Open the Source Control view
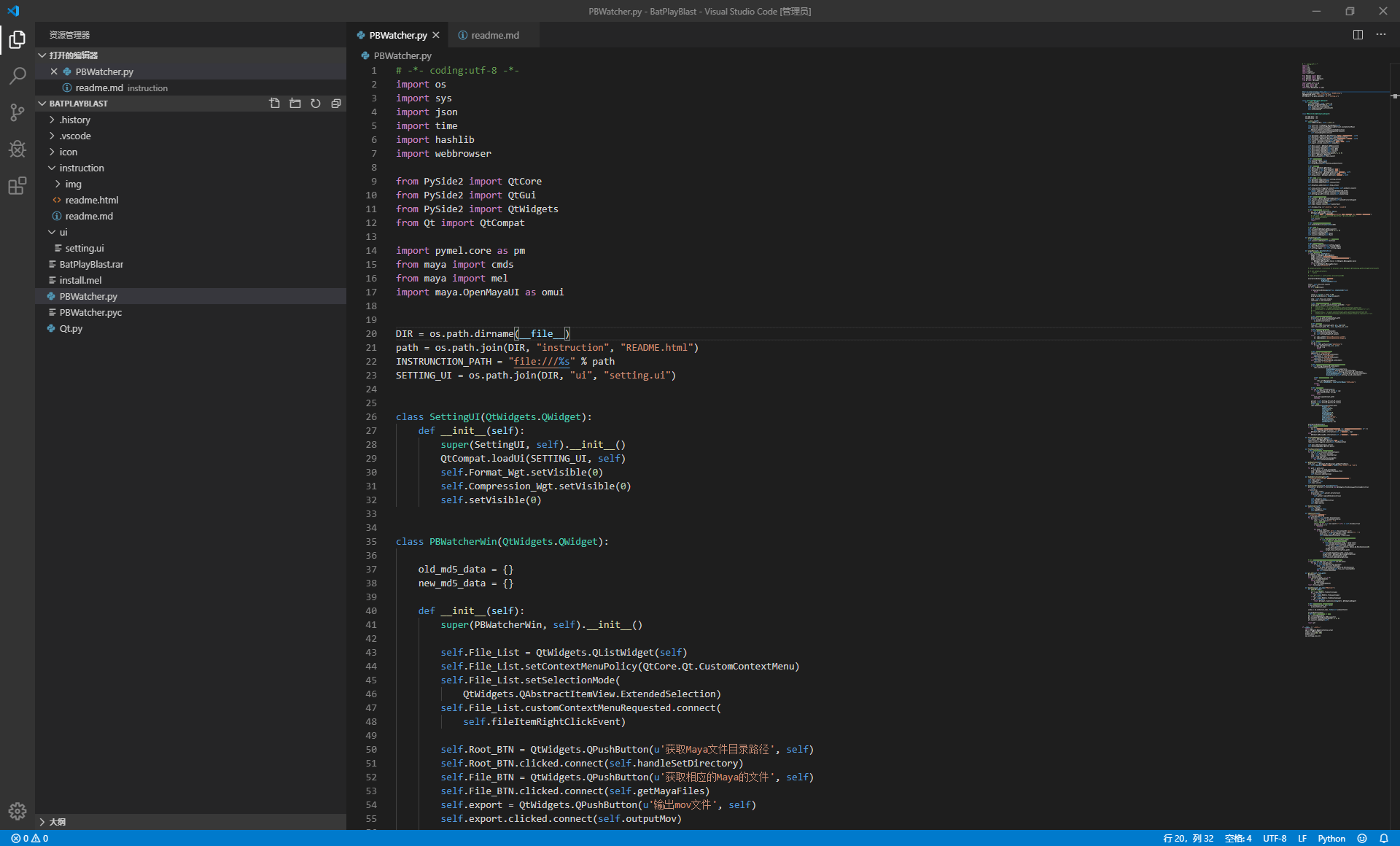 [x=17, y=112]
